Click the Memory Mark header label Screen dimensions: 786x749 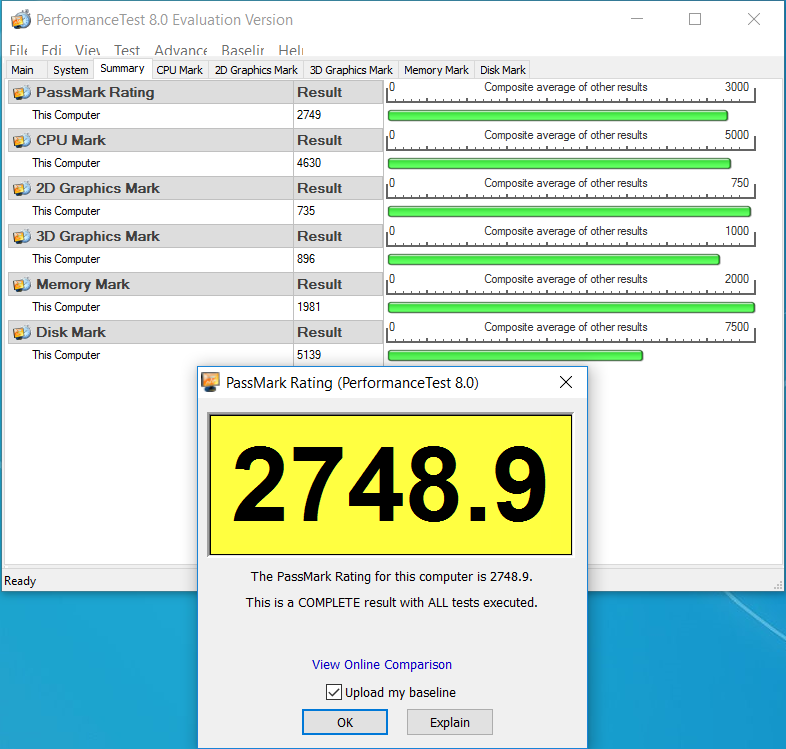coord(83,284)
